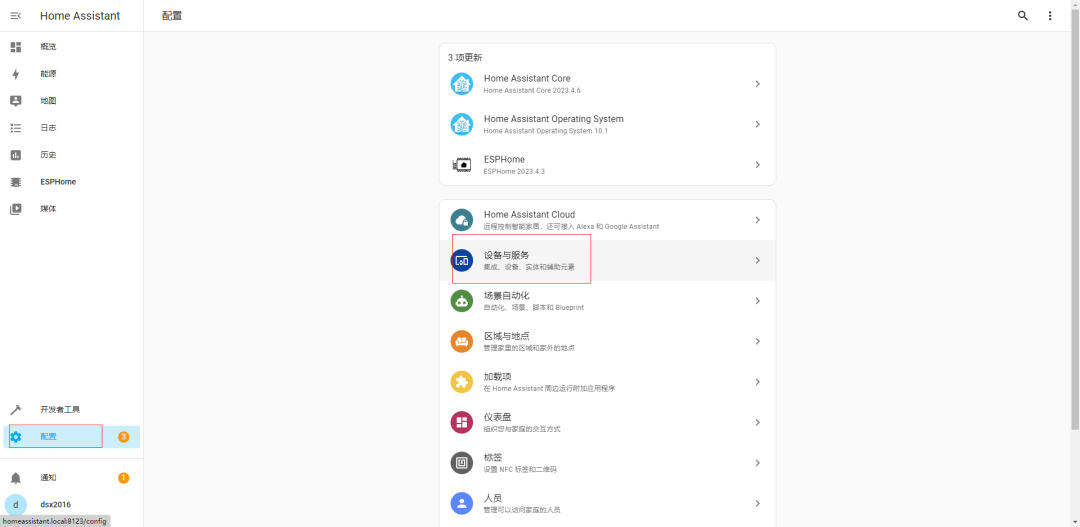The image size is (1080, 527).
Task: Click the Energy lightning bolt icon
Action: point(16,74)
